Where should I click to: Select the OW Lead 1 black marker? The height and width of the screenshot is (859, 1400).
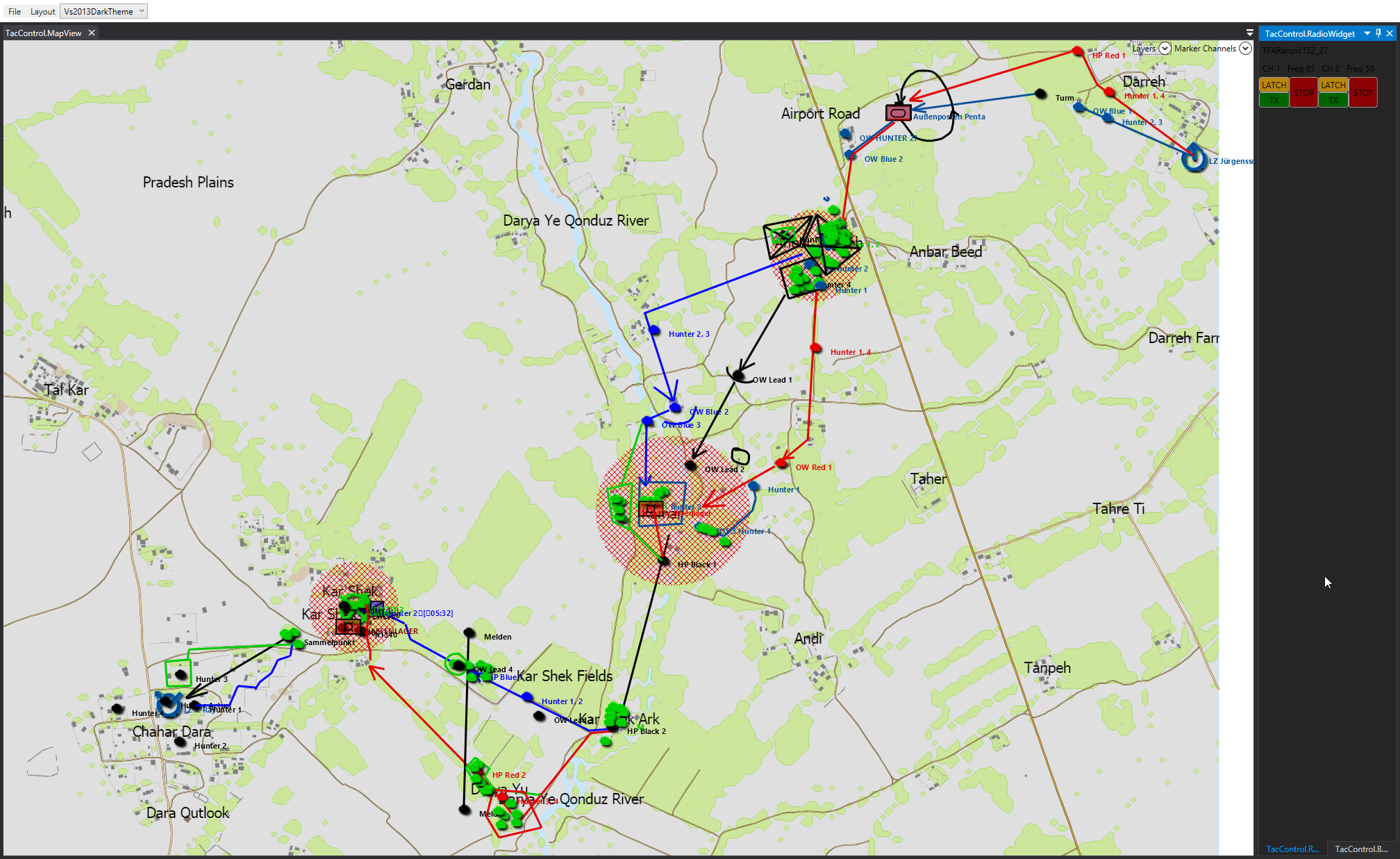tap(739, 376)
